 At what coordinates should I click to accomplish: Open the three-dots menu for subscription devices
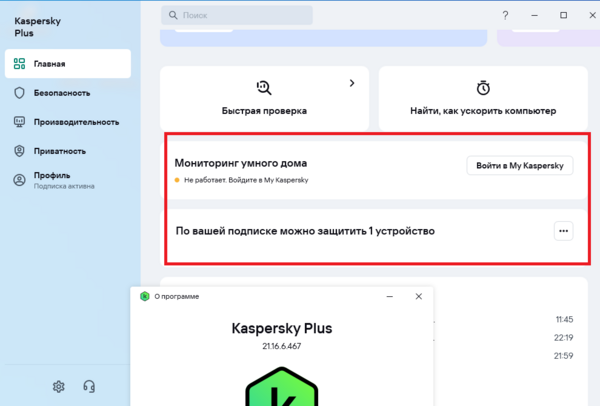click(563, 231)
